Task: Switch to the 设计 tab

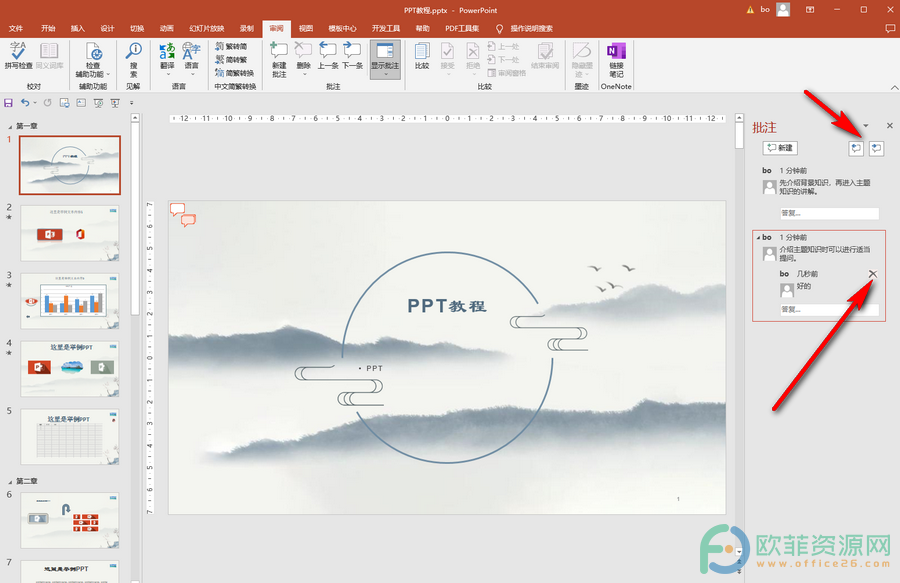Action: [107, 28]
